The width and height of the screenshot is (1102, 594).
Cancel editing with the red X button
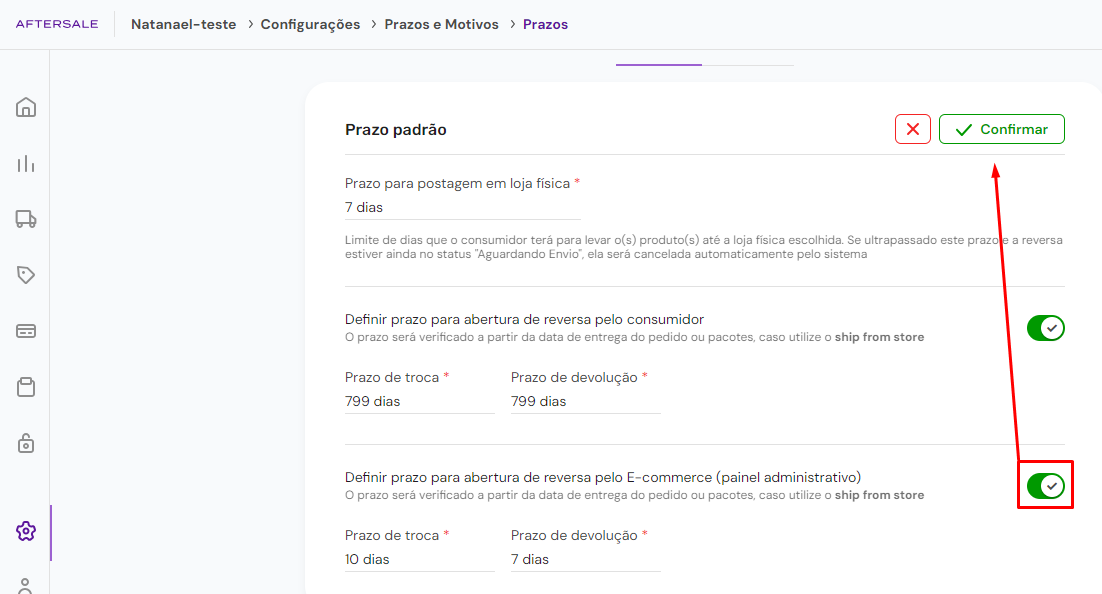coord(913,129)
